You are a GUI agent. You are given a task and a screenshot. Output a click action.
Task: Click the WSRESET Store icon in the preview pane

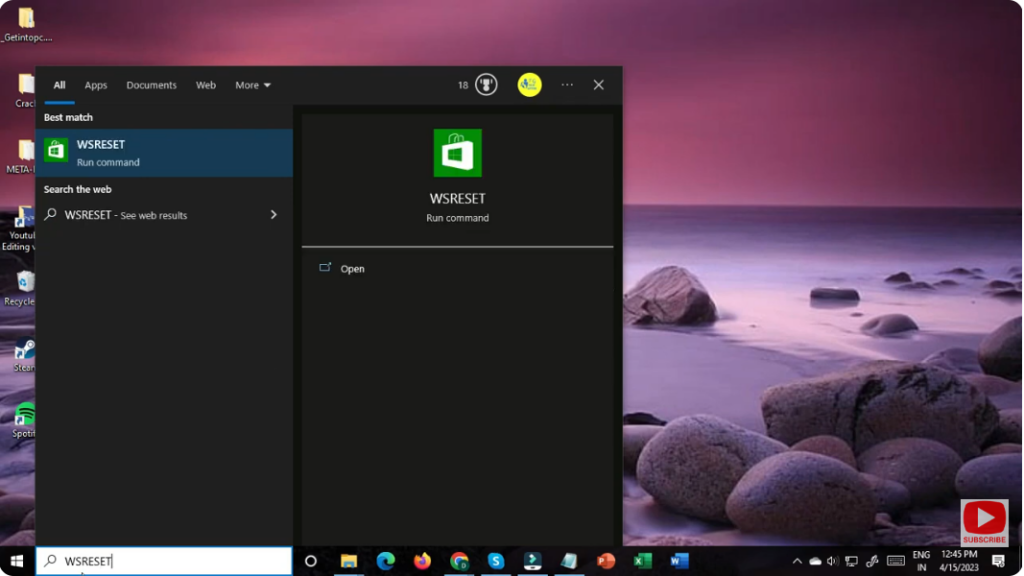coord(457,152)
